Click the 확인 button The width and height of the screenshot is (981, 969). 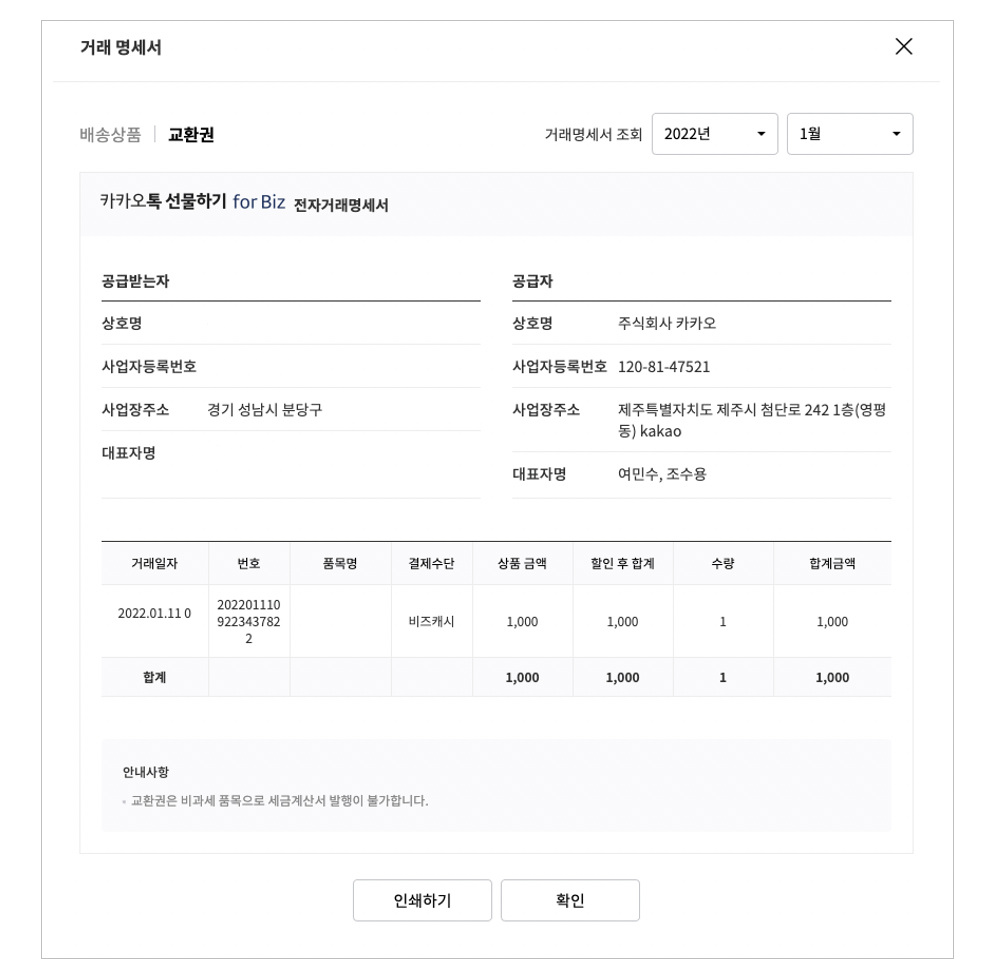tap(570, 900)
